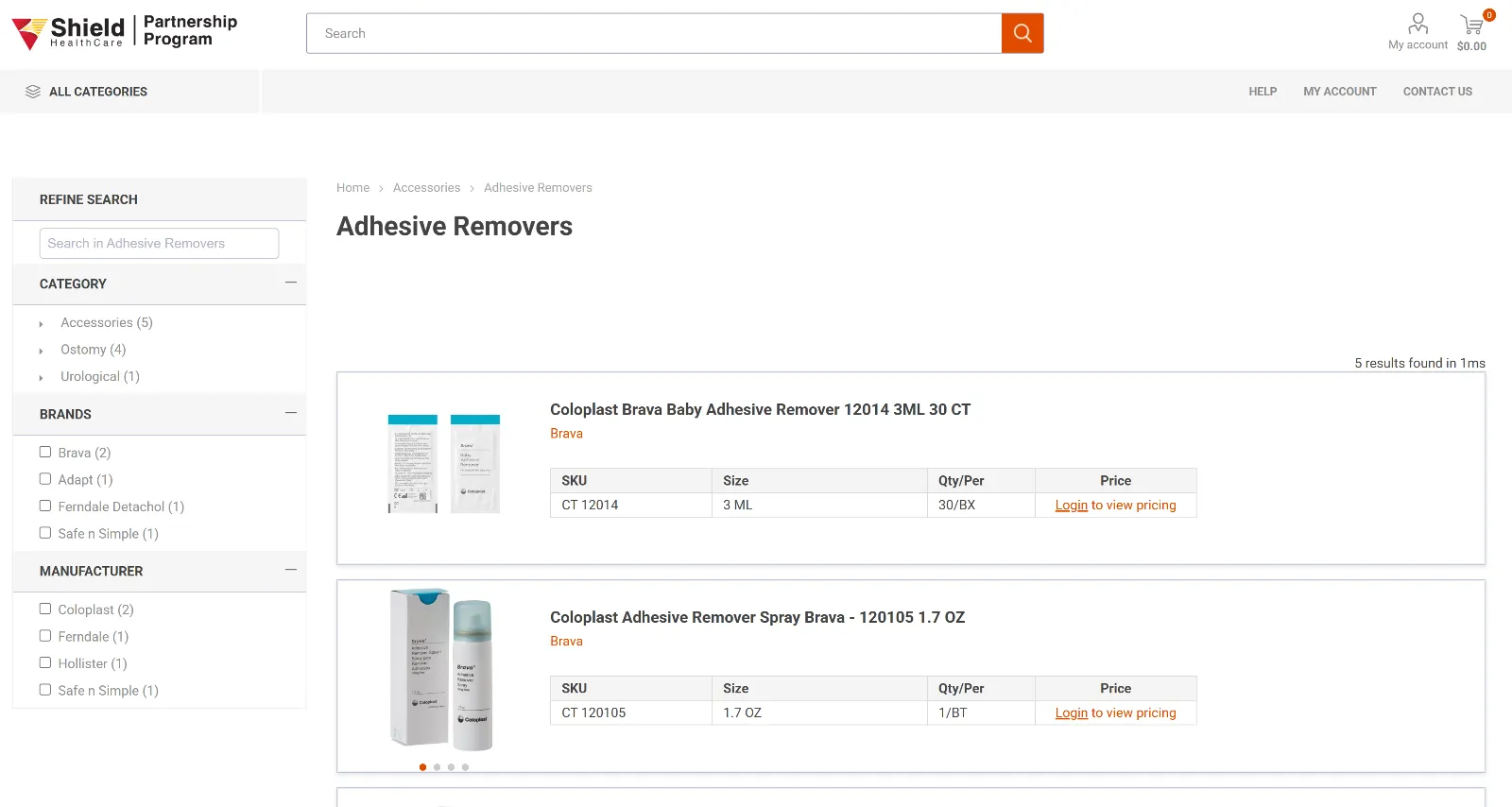Click Adhesive Removers breadcrumb

pyautogui.click(x=538, y=188)
